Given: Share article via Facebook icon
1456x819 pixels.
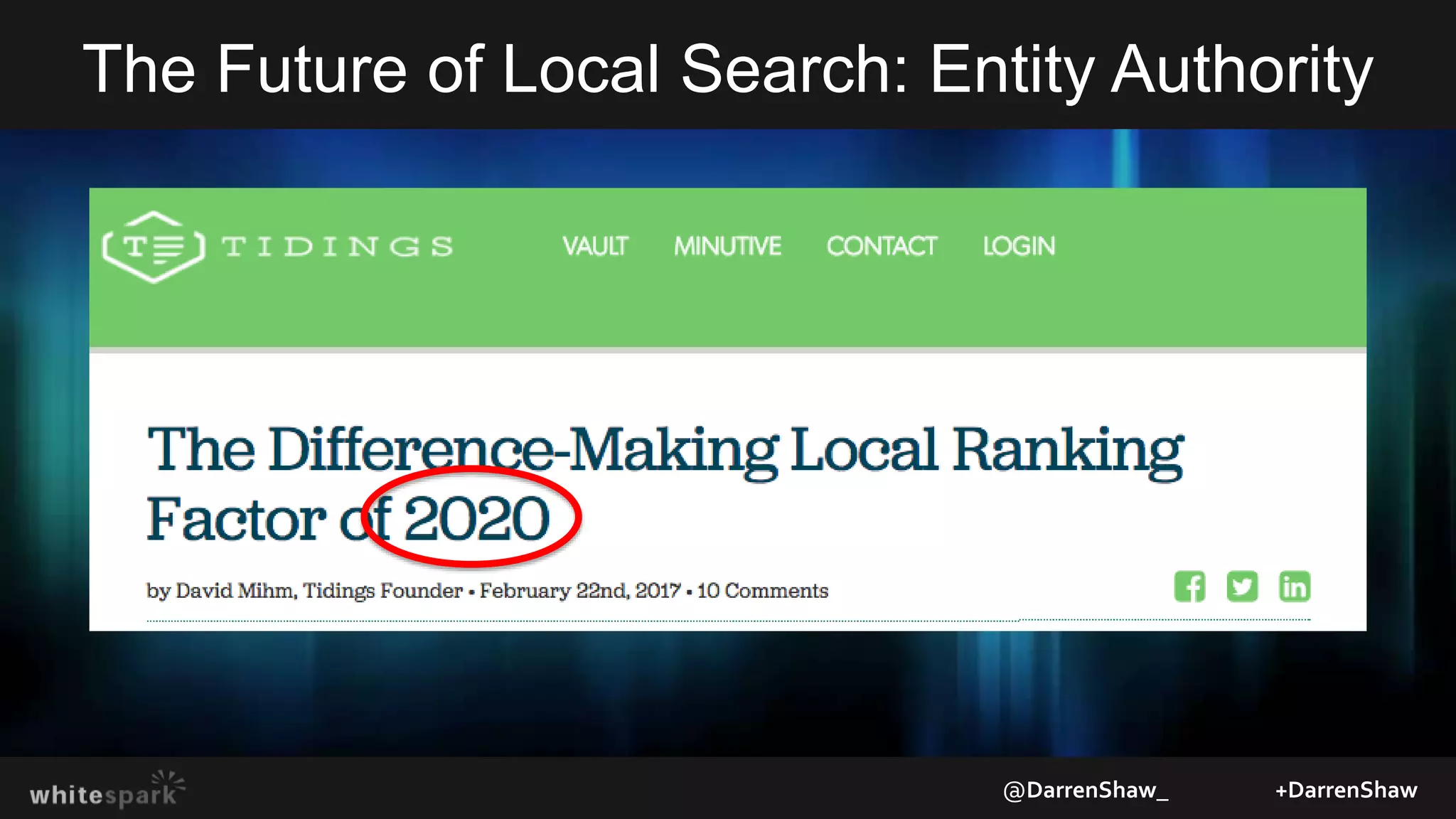Looking at the screenshot, I should pos(1189,587).
